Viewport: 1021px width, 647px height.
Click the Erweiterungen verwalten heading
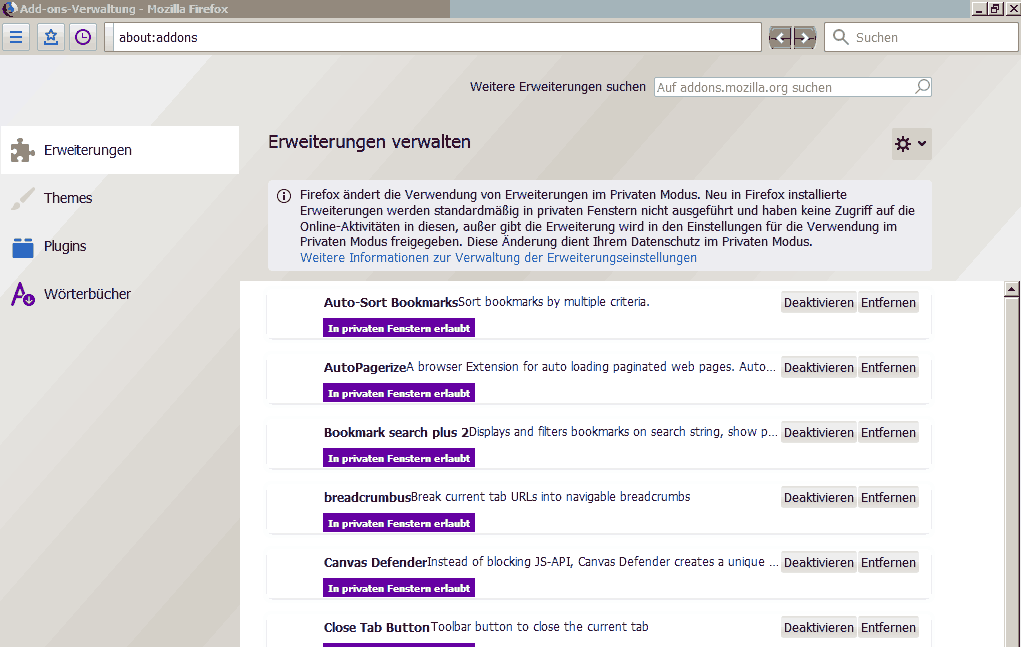369,142
